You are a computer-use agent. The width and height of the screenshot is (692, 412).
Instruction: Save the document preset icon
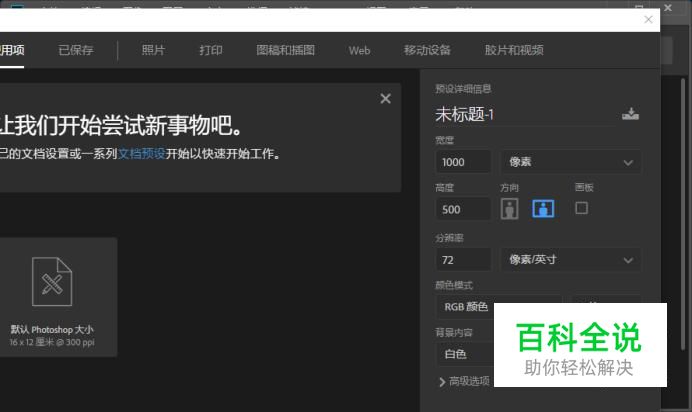(x=630, y=114)
